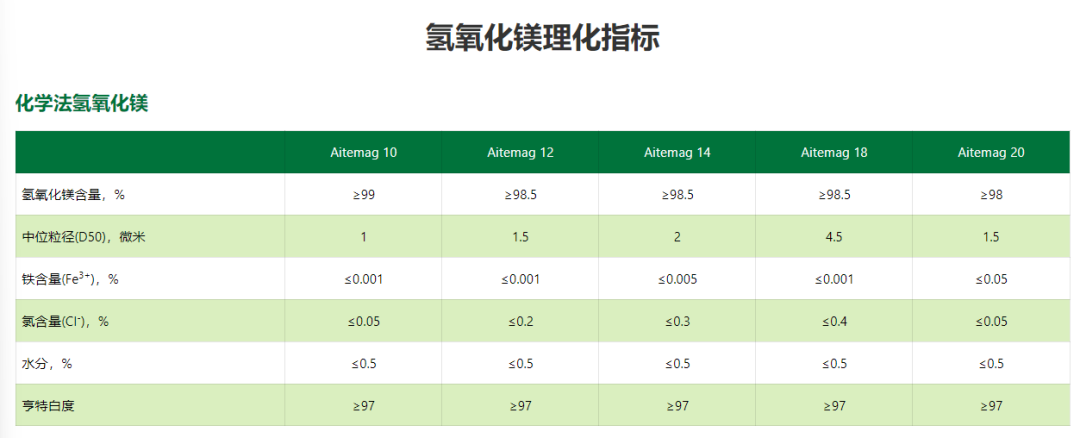
Task: Click the iron content ≤0.001 for Aitemag 18
Action: (x=834, y=279)
